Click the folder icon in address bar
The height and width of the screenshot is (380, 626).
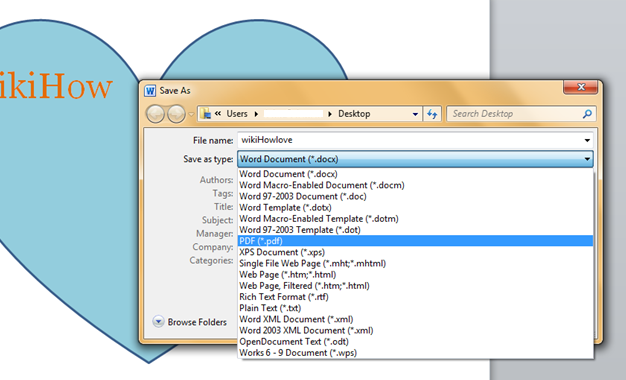(x=206, y=114)
